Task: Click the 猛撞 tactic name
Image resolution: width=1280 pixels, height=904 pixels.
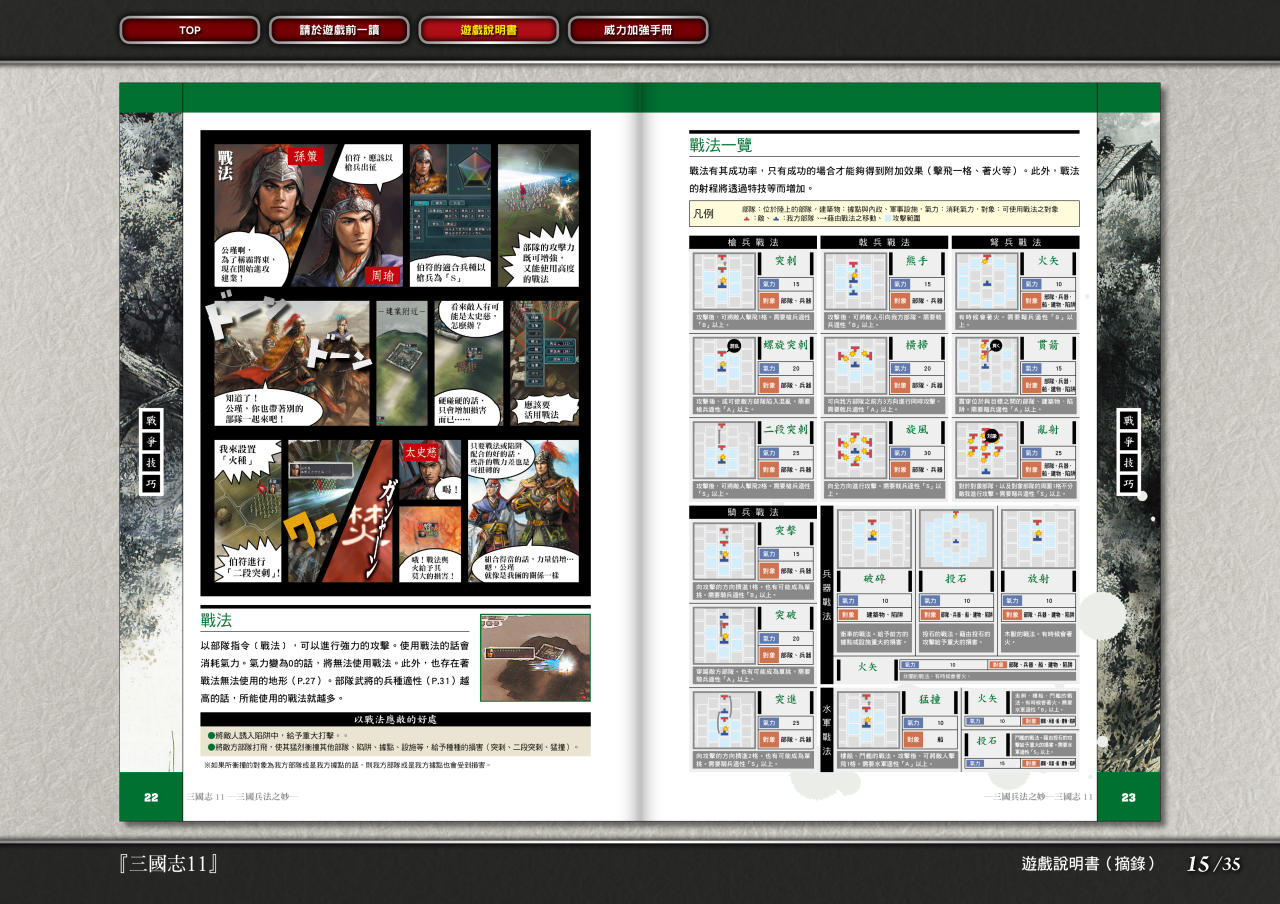Action: tap(930, 699)
